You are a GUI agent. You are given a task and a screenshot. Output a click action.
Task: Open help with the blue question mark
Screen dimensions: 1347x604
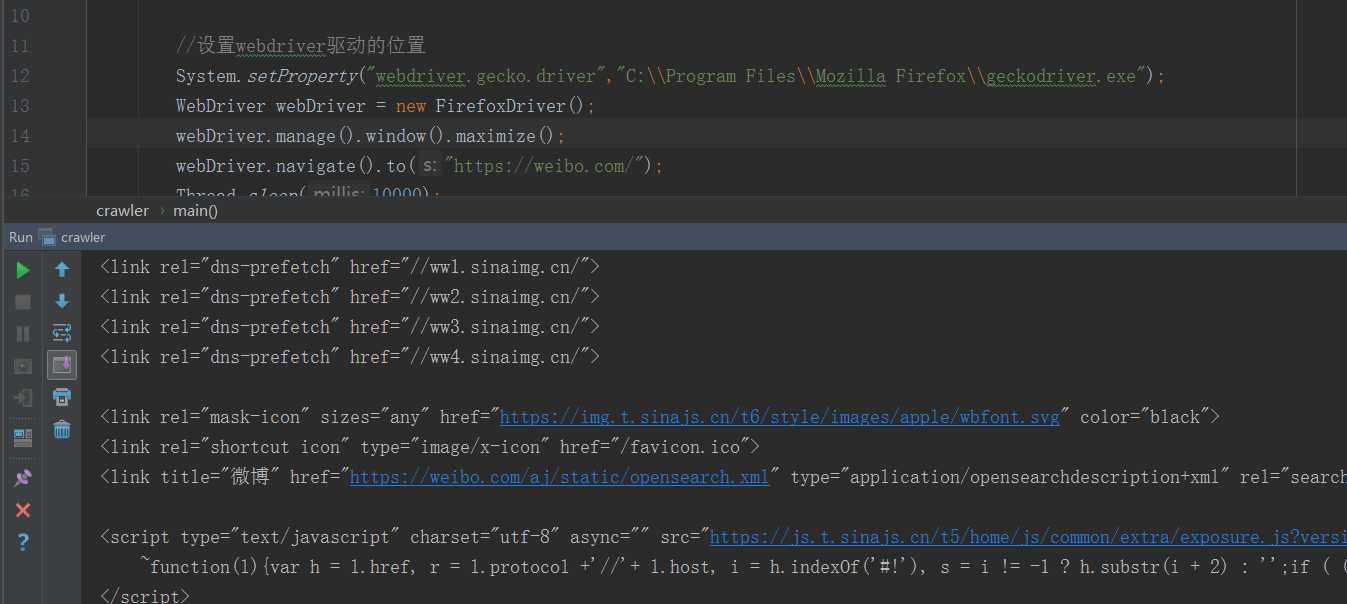pyautogui.click(x=22, y=542)
